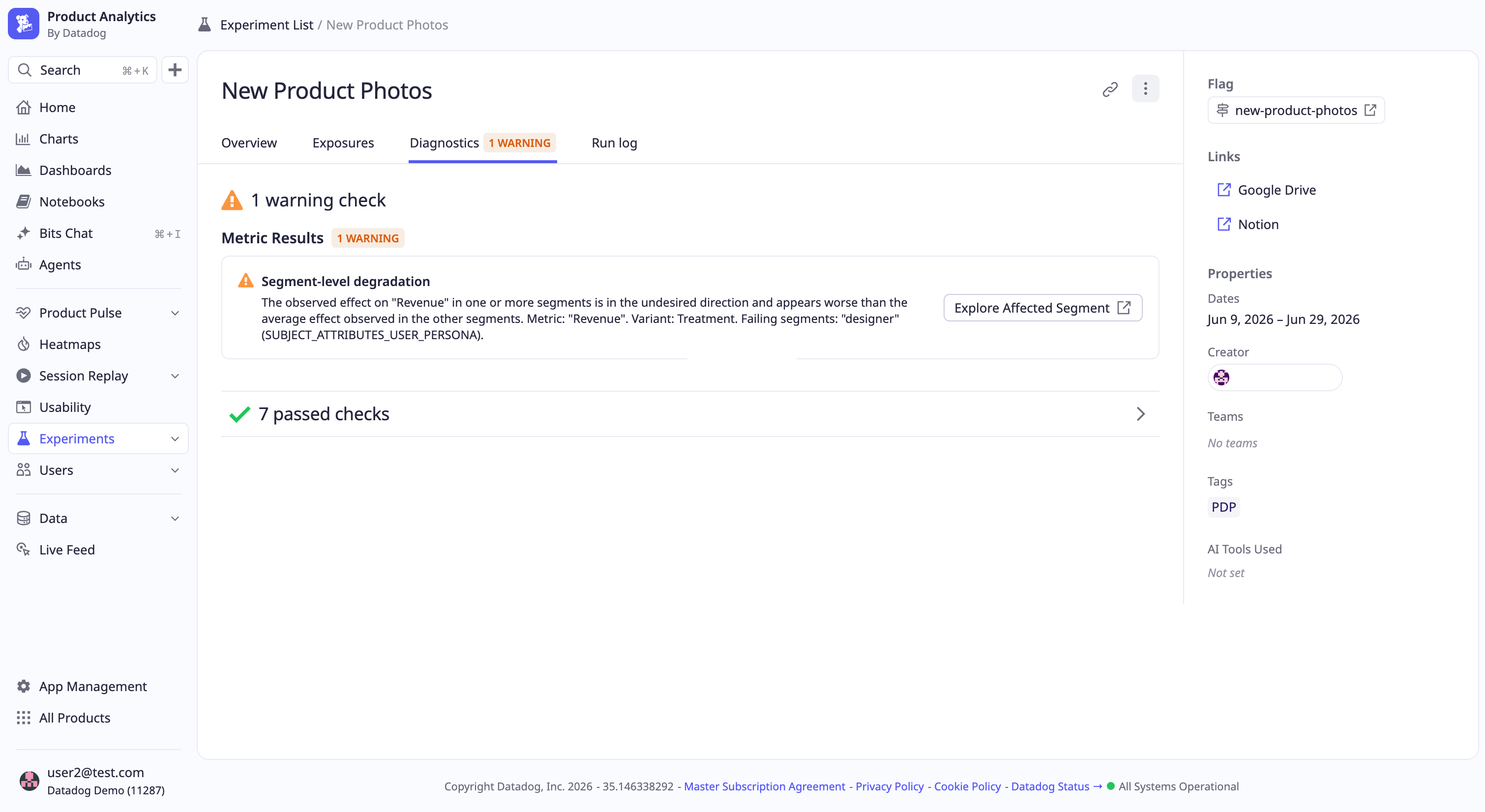Image resolution: width=1485 pixels, height=812 pixels.
Task: Click the Bits Chat sparkle icon
Action: point(23,233)
